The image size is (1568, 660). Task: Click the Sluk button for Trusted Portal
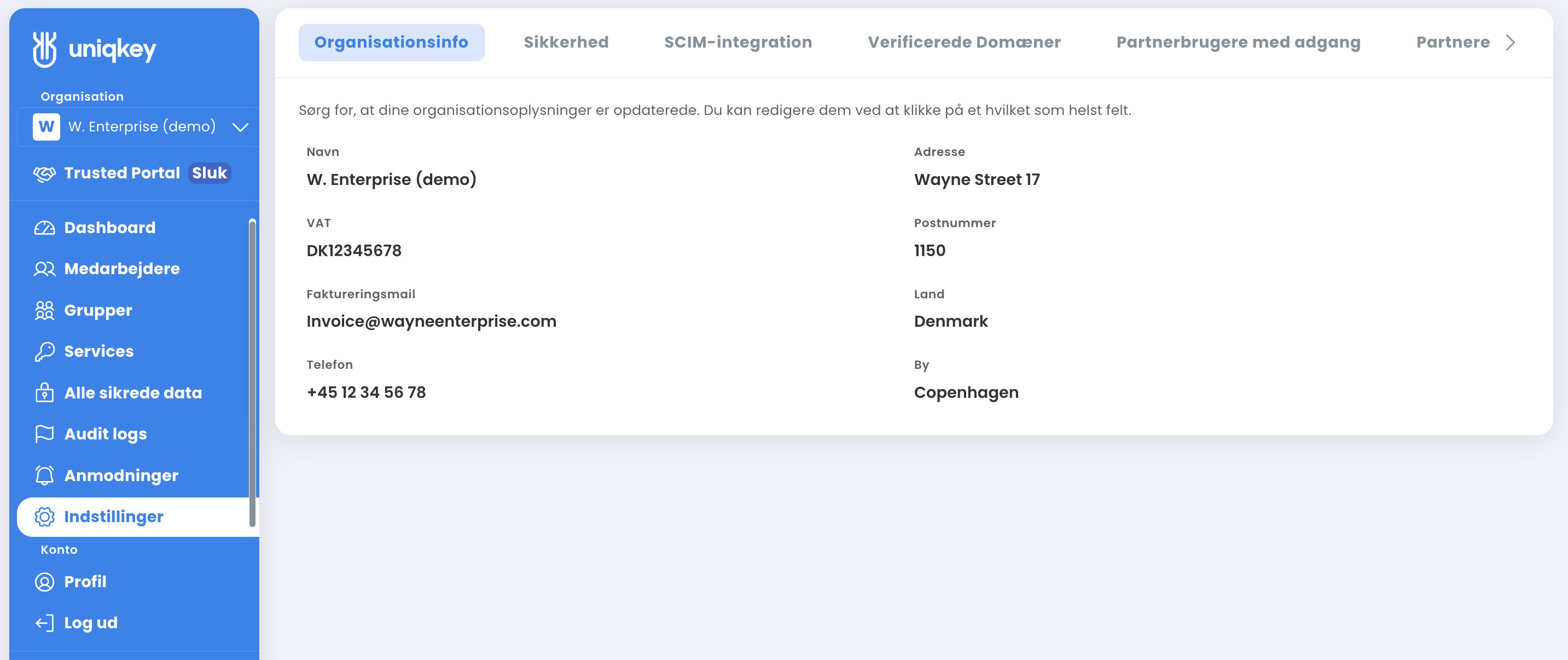pos(210,173)
